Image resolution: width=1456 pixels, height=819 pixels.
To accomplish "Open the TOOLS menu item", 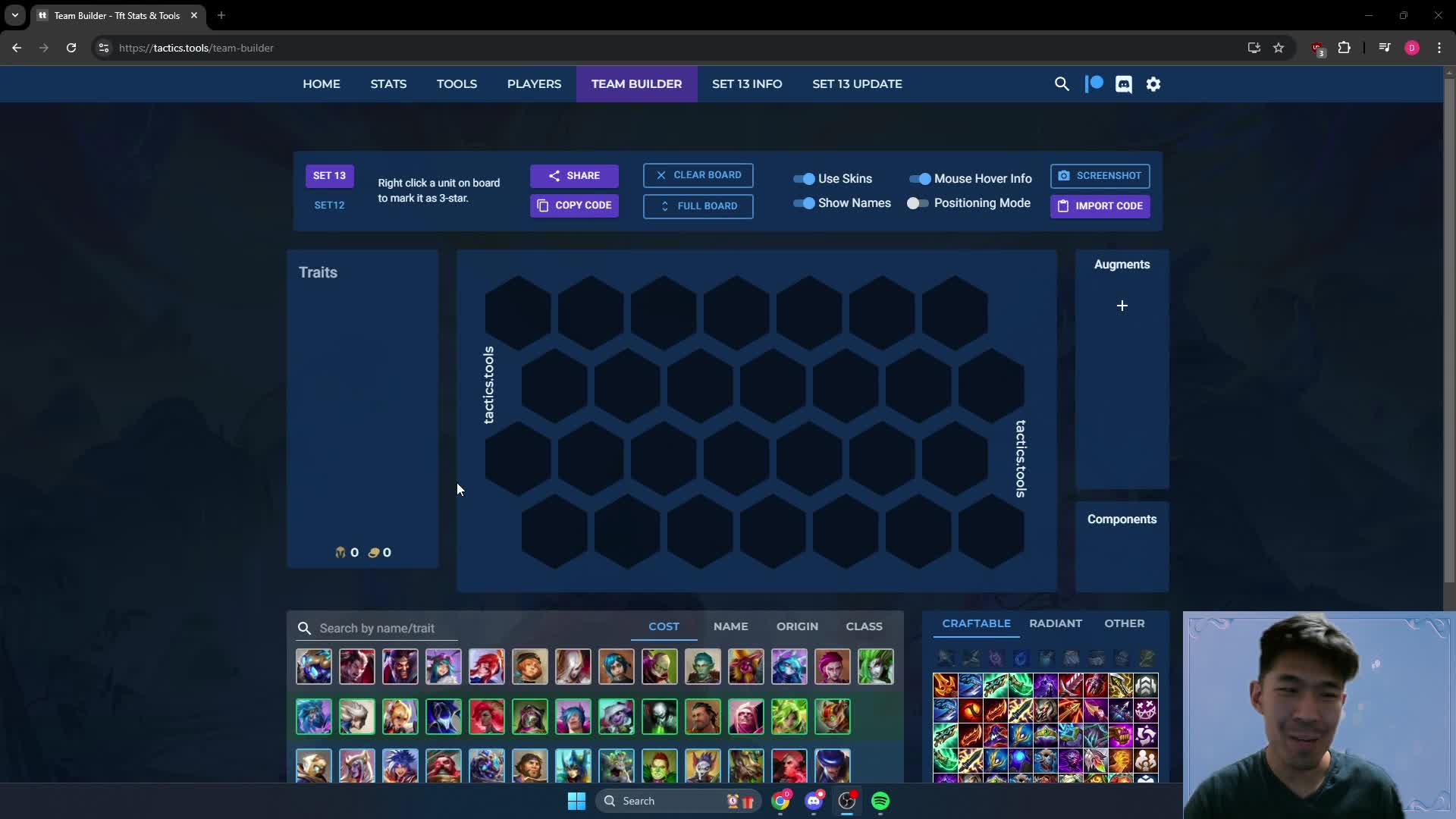I will [457, 84].
